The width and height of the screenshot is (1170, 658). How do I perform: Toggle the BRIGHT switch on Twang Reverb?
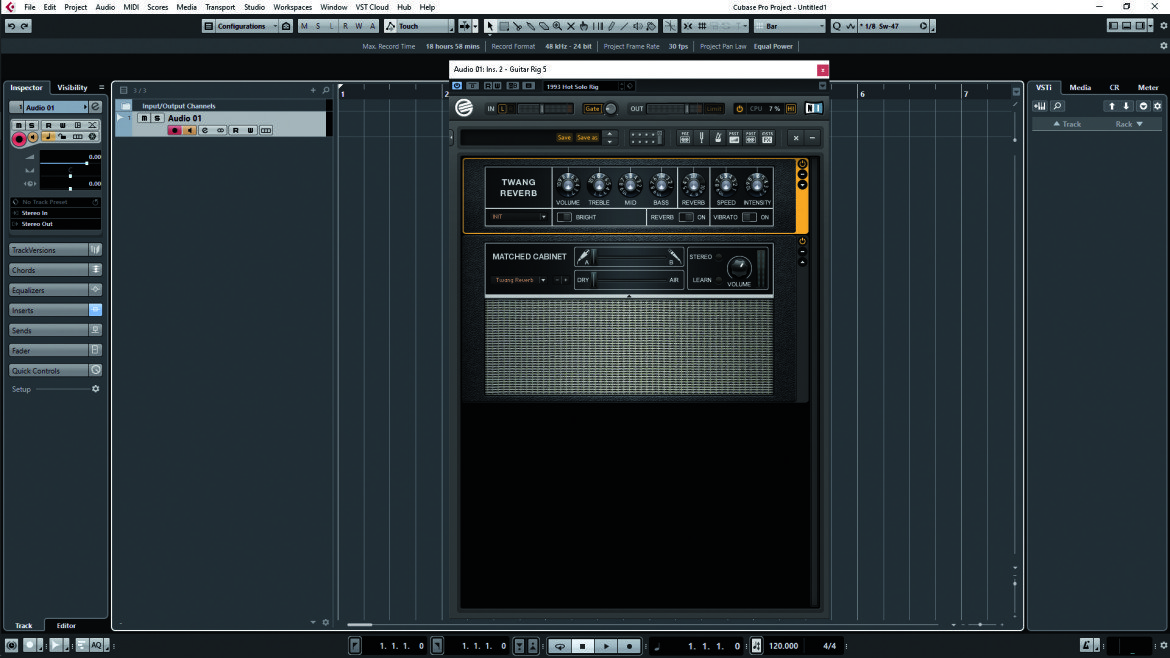point(564,217)
